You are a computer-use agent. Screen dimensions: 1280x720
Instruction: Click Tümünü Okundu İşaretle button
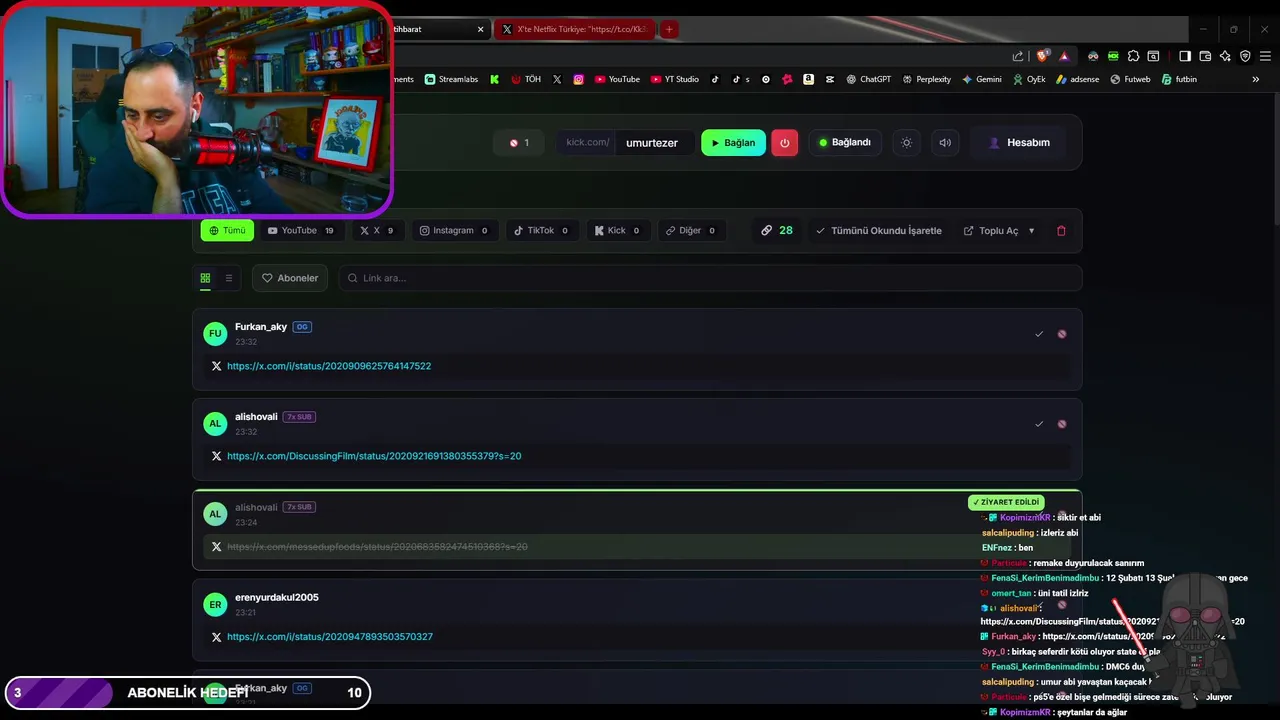[x=878, y=230]
